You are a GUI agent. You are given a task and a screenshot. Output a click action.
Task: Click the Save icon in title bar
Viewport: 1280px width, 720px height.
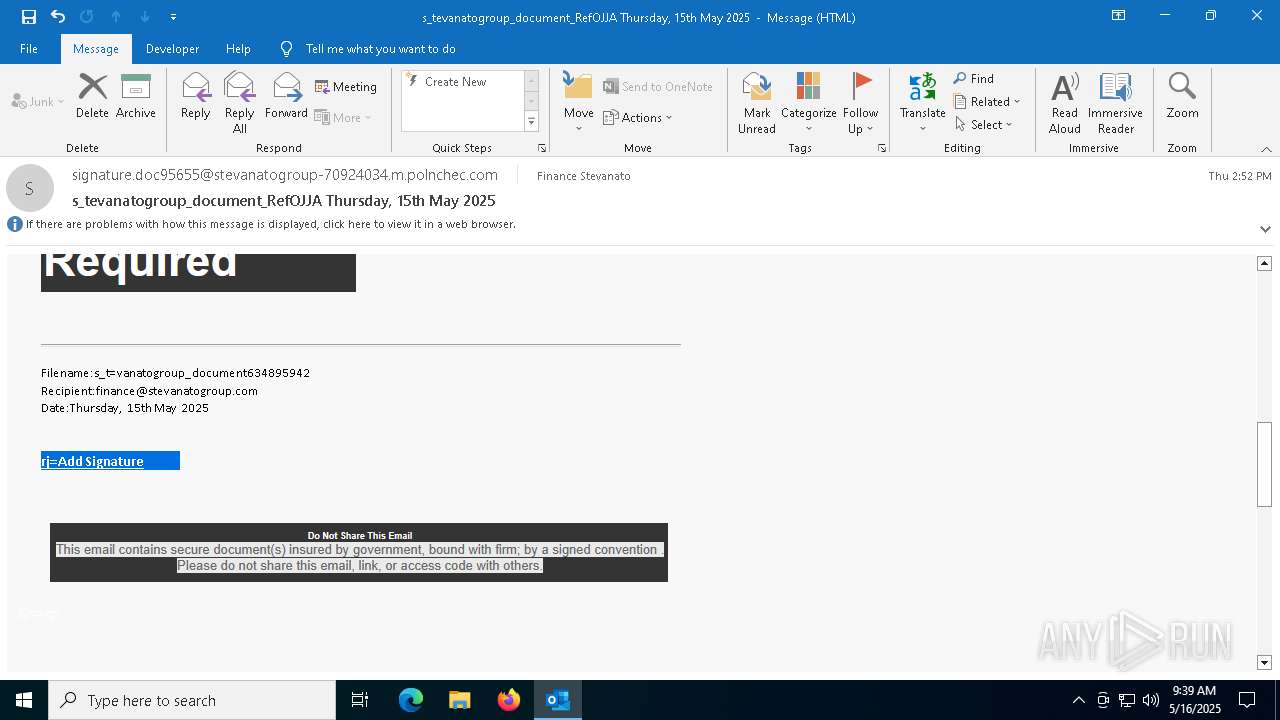click(28, 16)
